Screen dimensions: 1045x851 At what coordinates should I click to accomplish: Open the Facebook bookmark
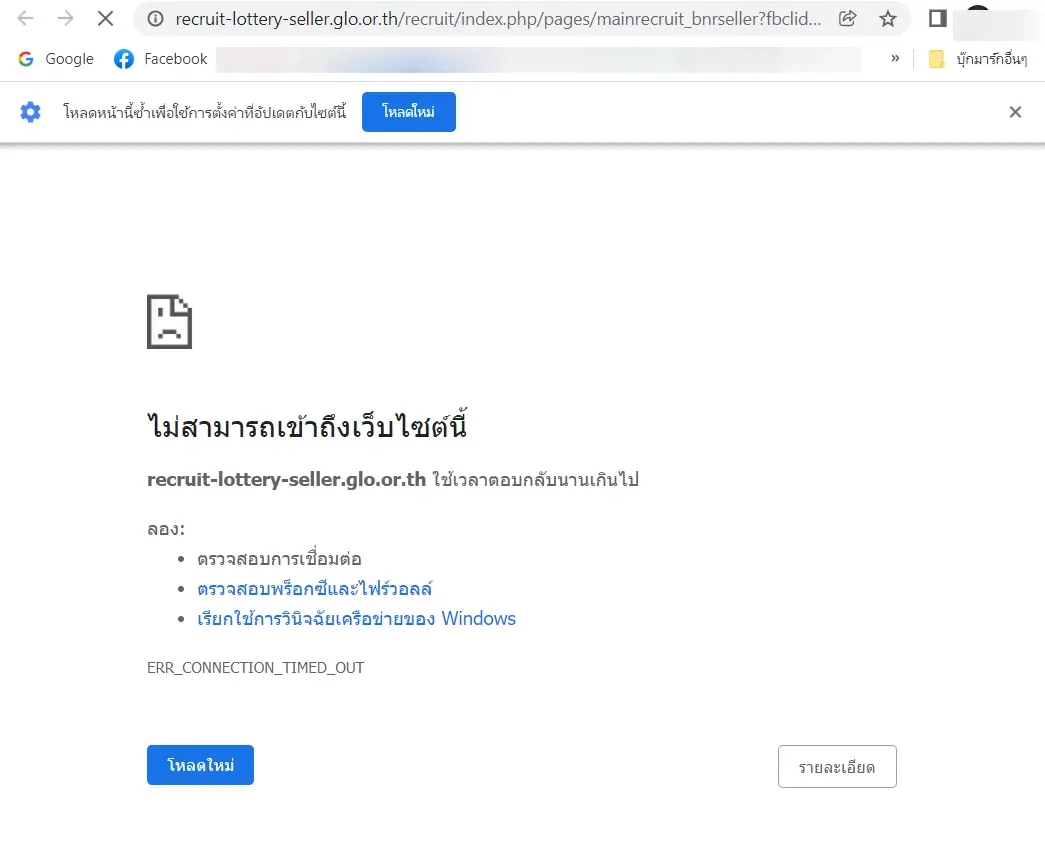pyautogui.click(x=161, y=59)
